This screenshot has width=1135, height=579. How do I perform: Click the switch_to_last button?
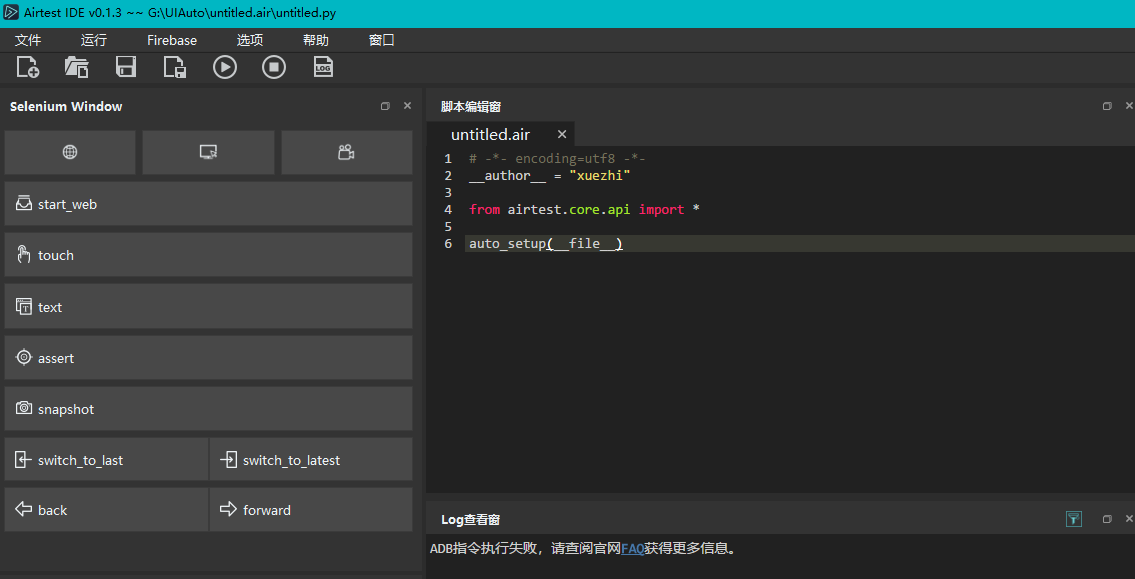(x=106, y=460)
